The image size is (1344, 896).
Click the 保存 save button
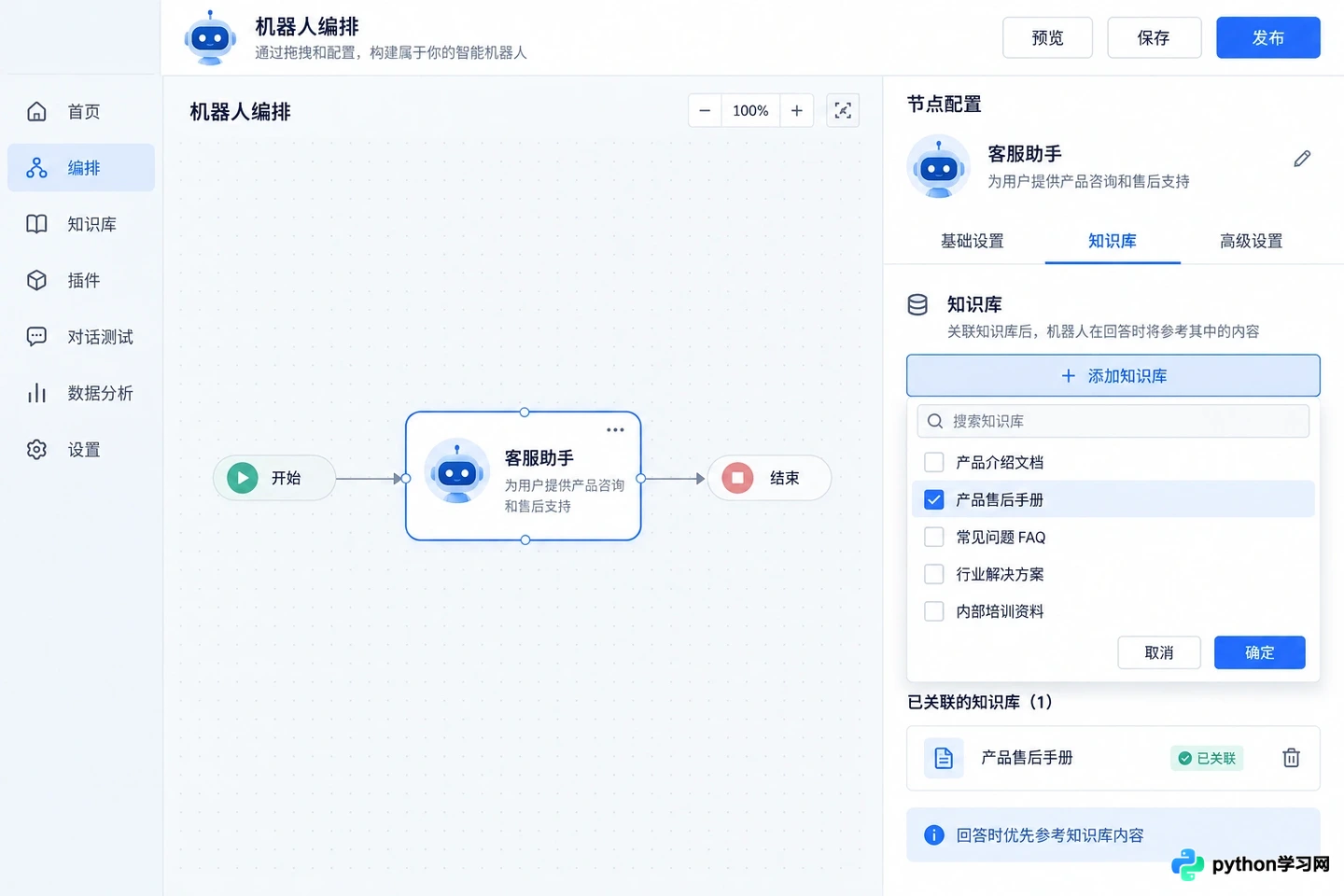tap(1154, 37)
